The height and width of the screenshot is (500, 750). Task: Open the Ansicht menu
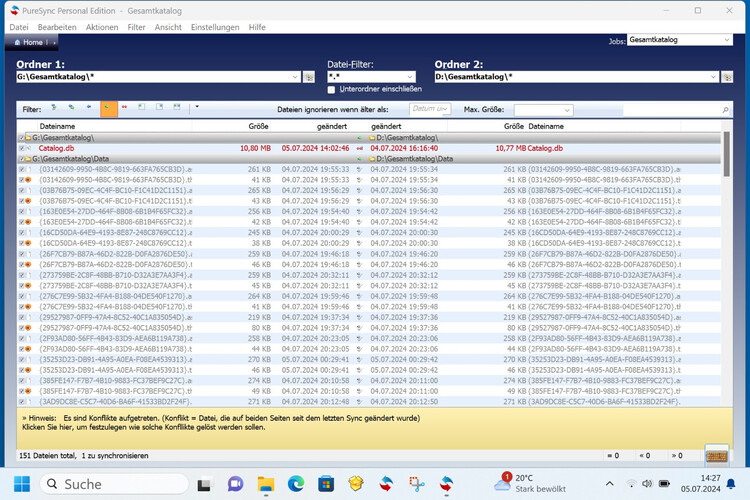click(x=168, y=27)
